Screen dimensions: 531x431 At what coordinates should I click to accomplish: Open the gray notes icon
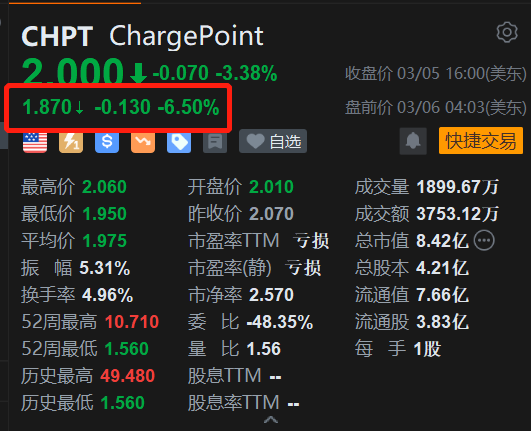click(x=215, y=142)
